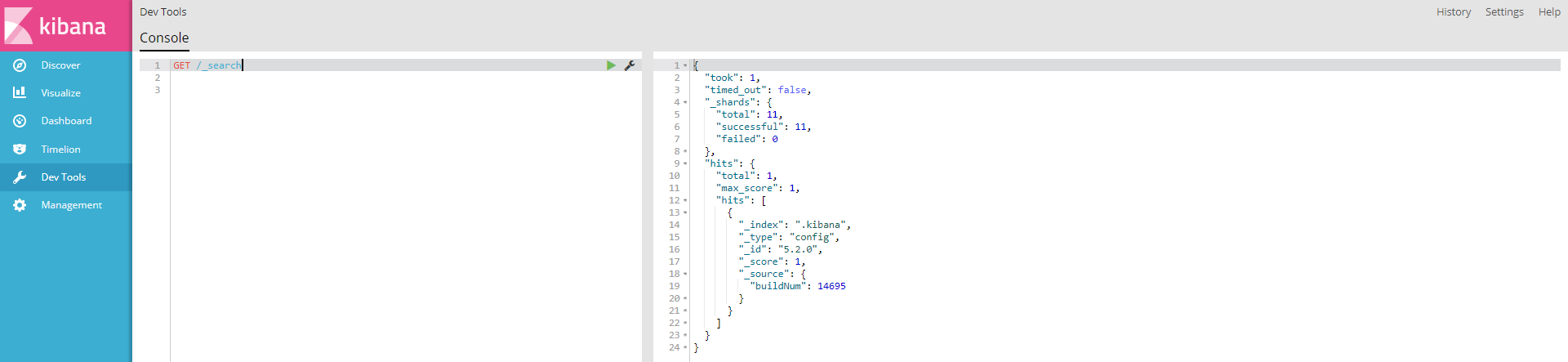Go to Discover page
The width and height of the screenshot is (1568, 362).
(x=65, y=65)
